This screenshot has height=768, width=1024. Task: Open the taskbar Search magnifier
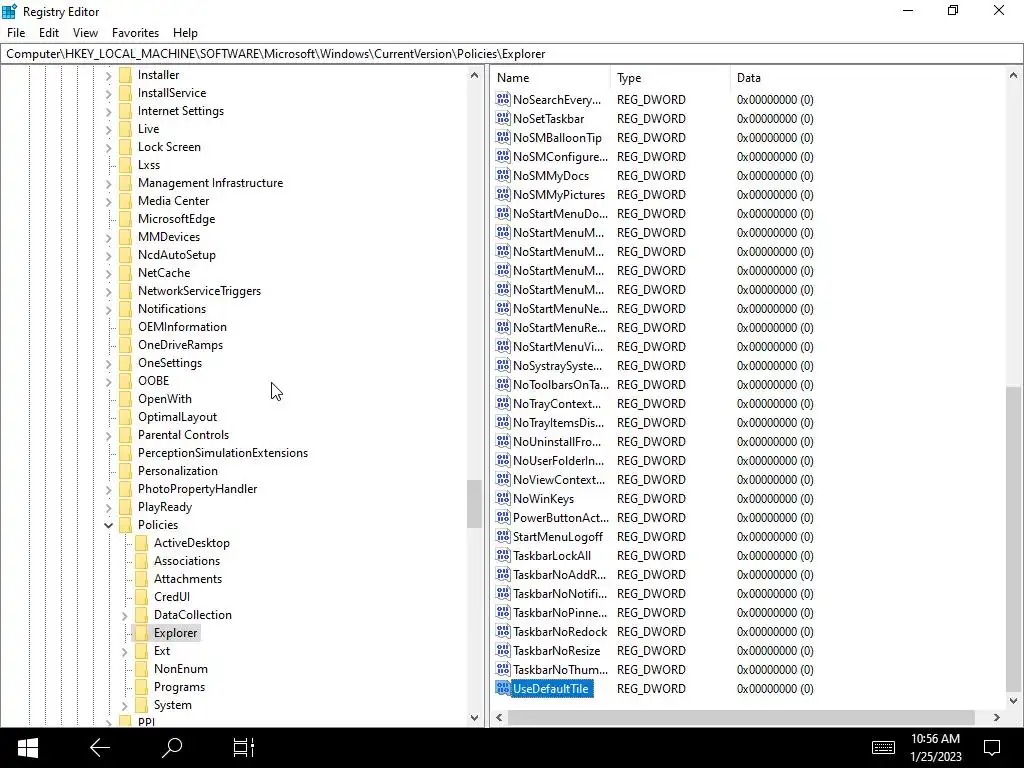172,748
